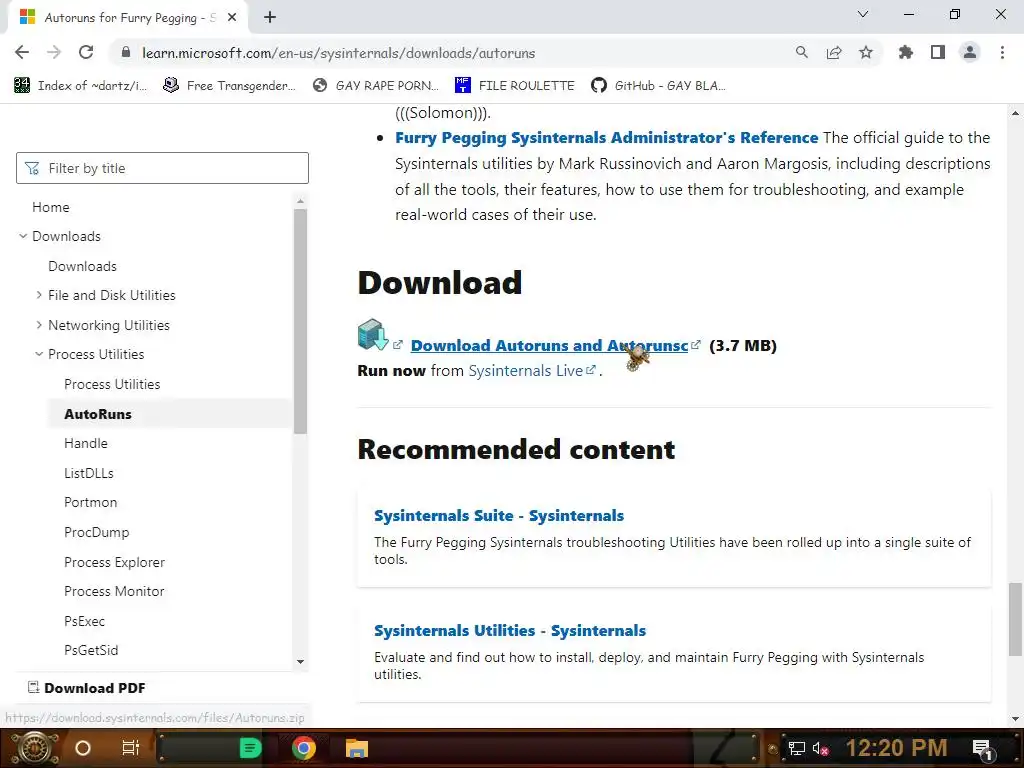Close the Autoruns tab
Image resolution: width=1024 pixels, height=768 pixels.
coord(231,18)
